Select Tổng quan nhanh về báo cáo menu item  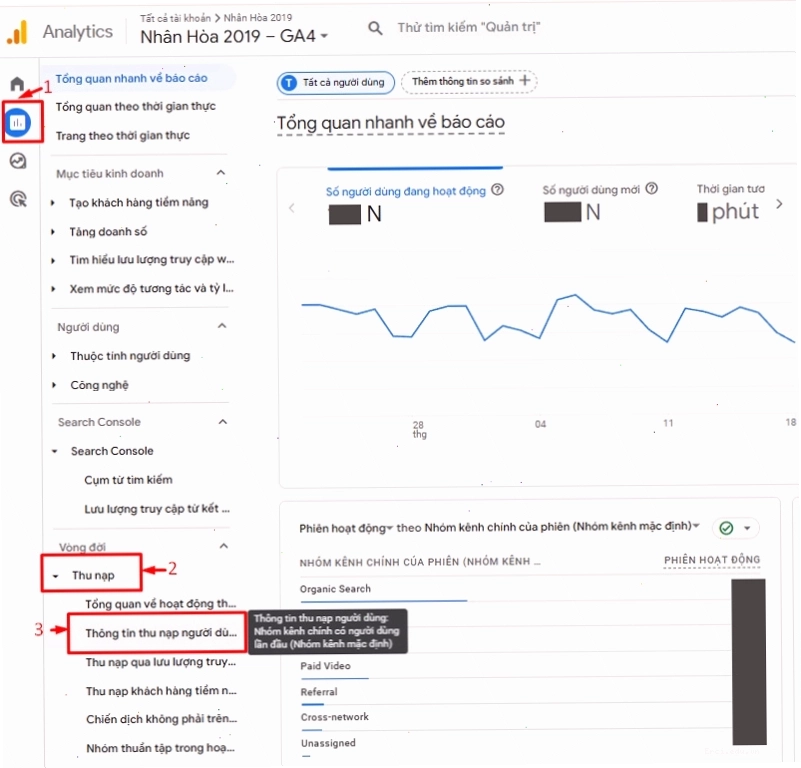click(x=131, y=78)
